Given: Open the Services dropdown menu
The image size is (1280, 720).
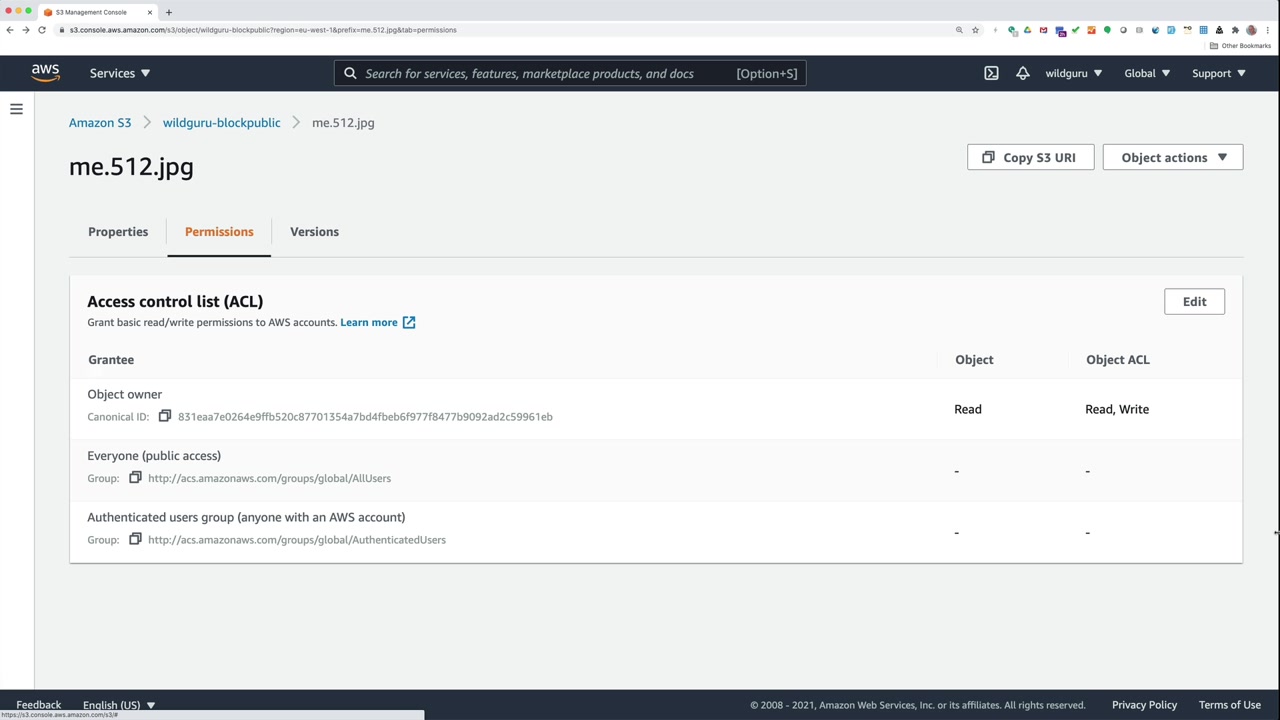Looking at the screenshot, I should 119,73.
